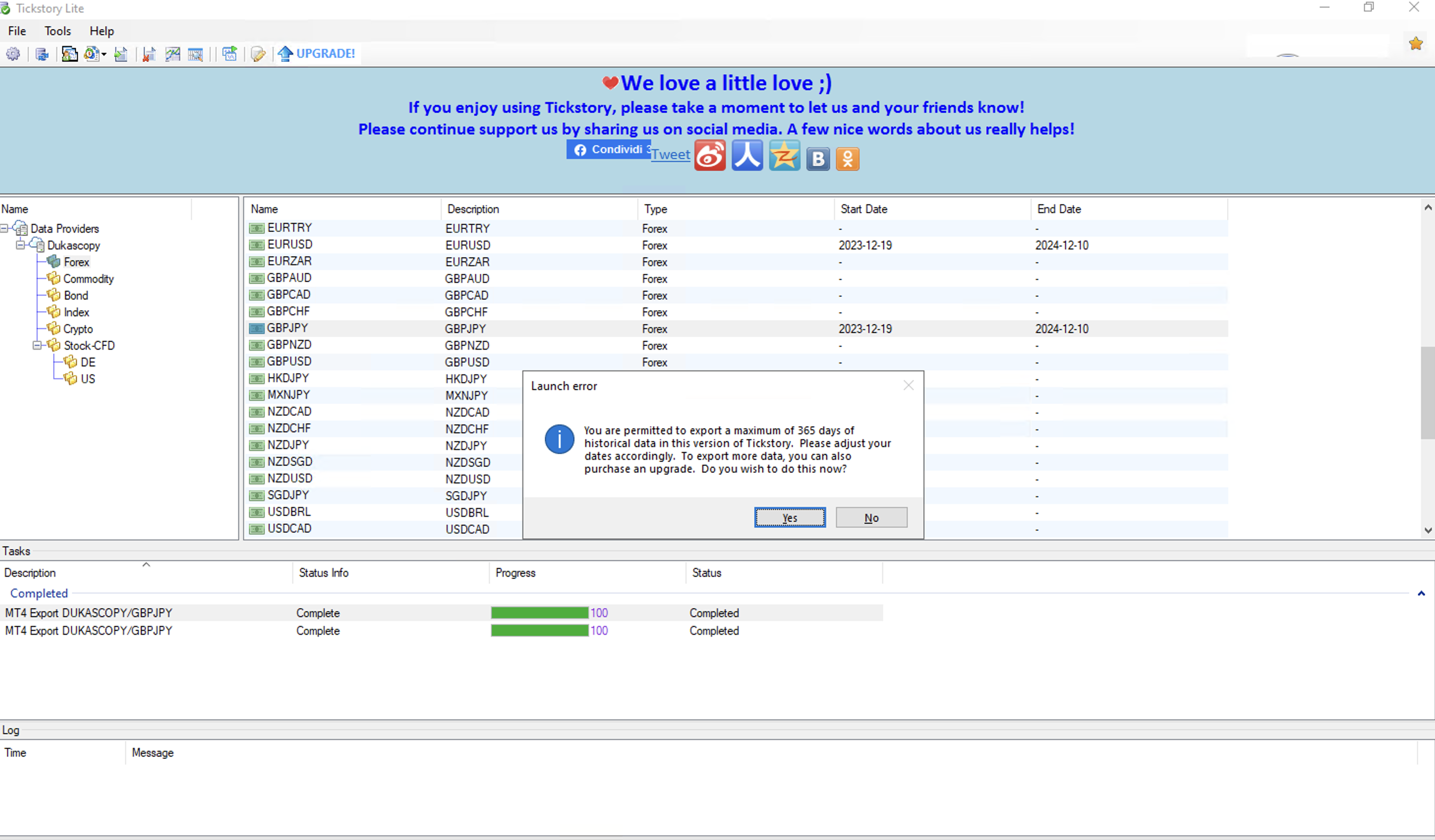Click the delete data red X icon

[149, 54]
